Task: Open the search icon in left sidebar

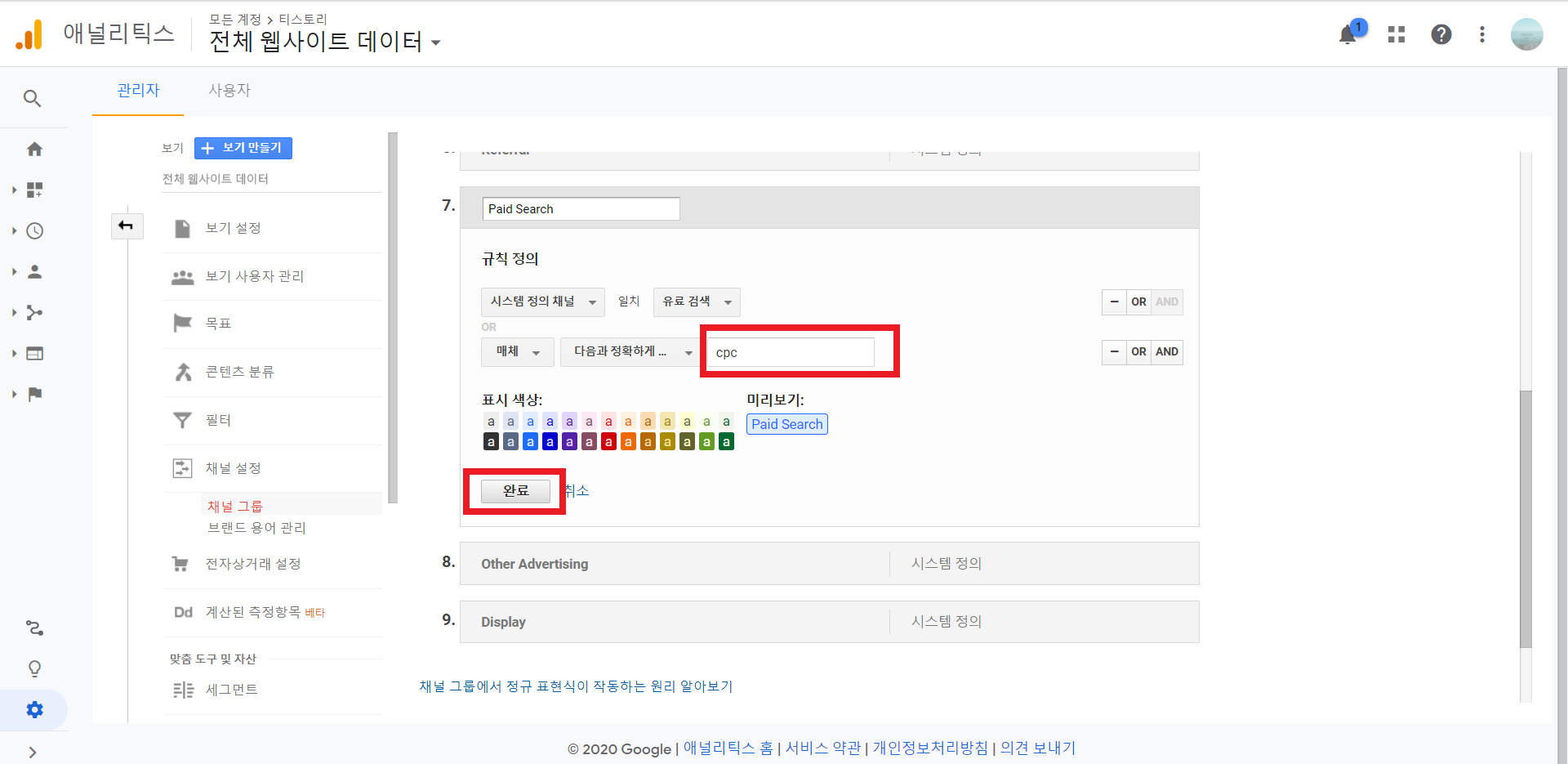Action: [x=32, y=99]
